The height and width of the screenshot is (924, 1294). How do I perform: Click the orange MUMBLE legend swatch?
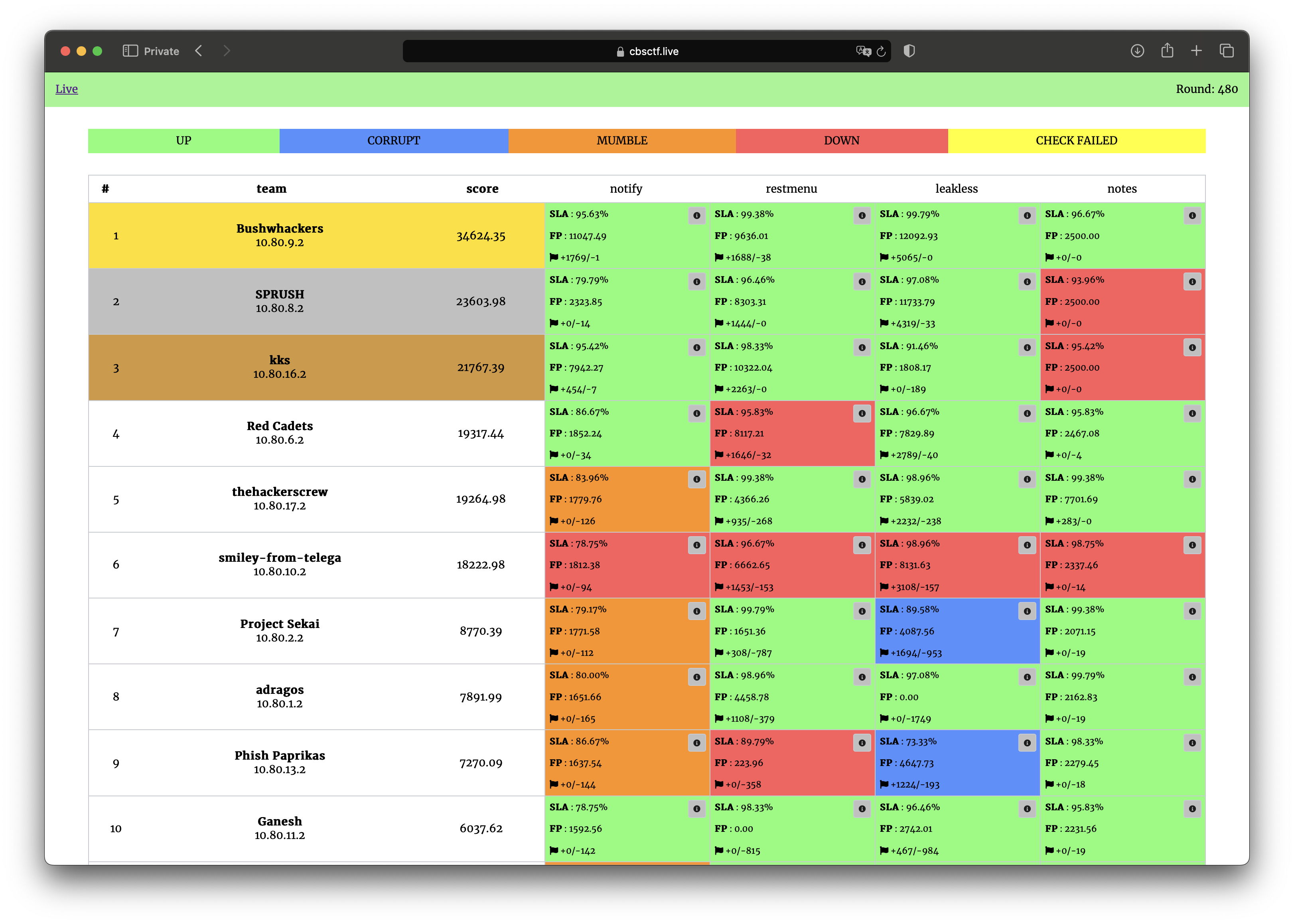coord(622,140)
